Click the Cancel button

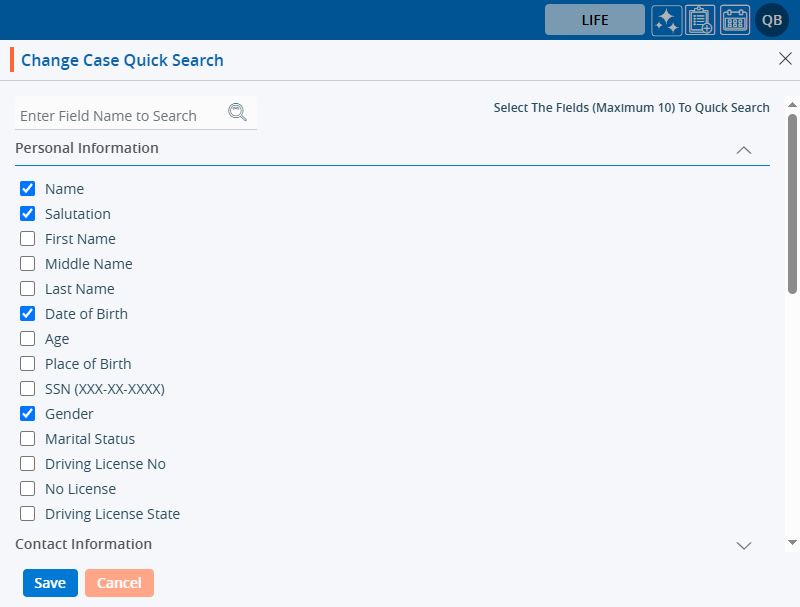point(119,583)
